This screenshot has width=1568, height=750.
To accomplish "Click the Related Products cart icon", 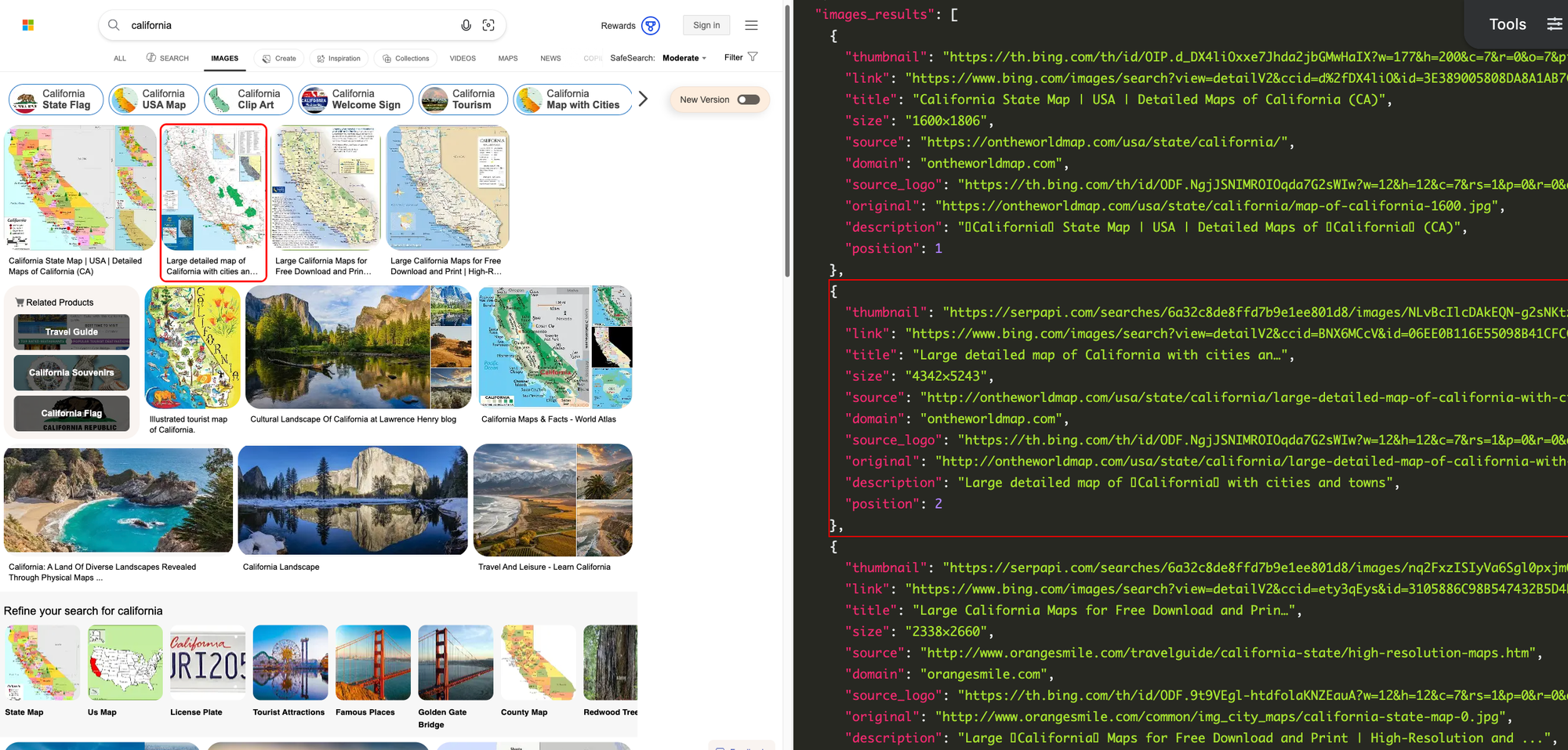I will tap(20, 302).
